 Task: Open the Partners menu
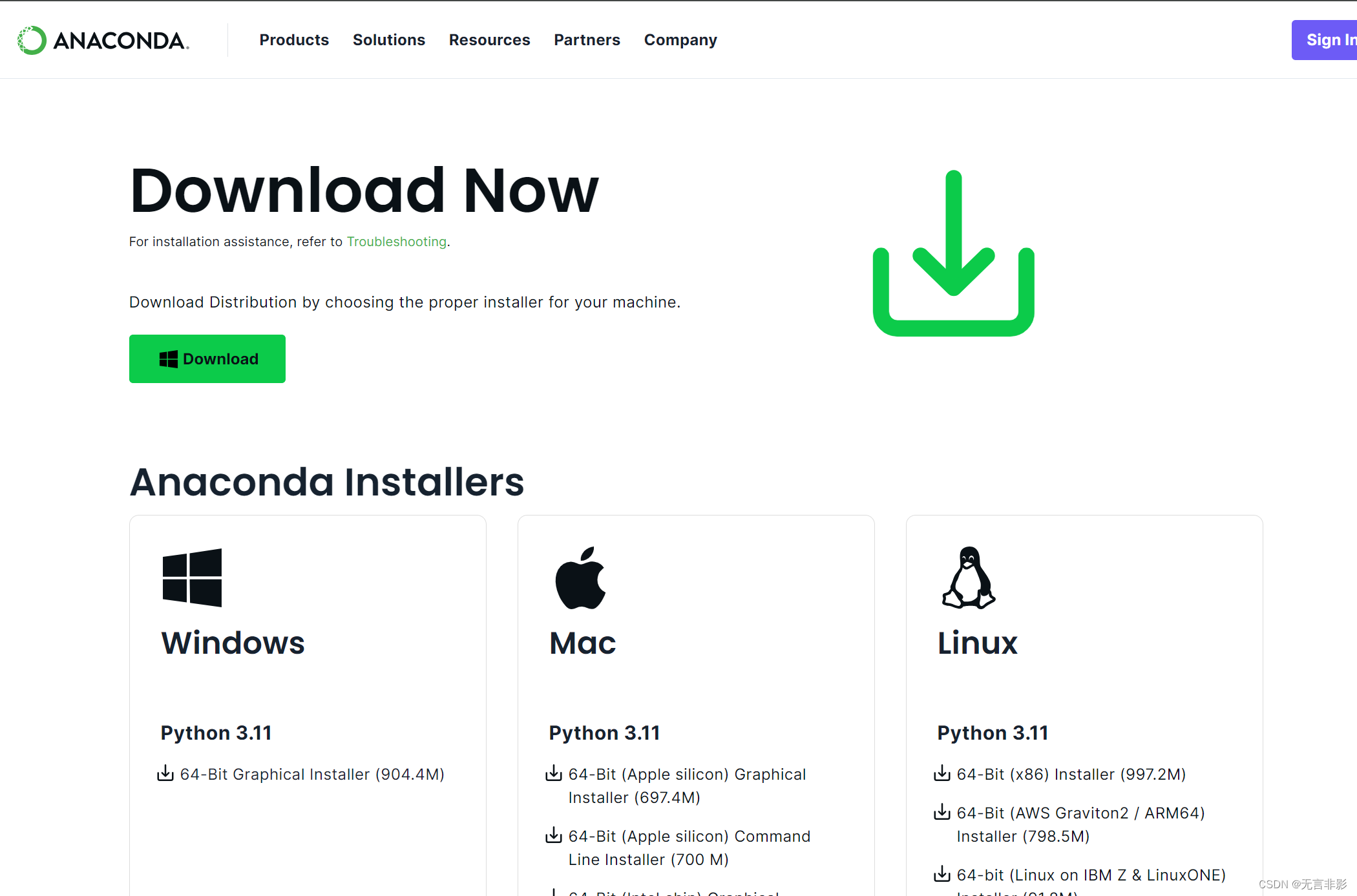coord(587,40)
